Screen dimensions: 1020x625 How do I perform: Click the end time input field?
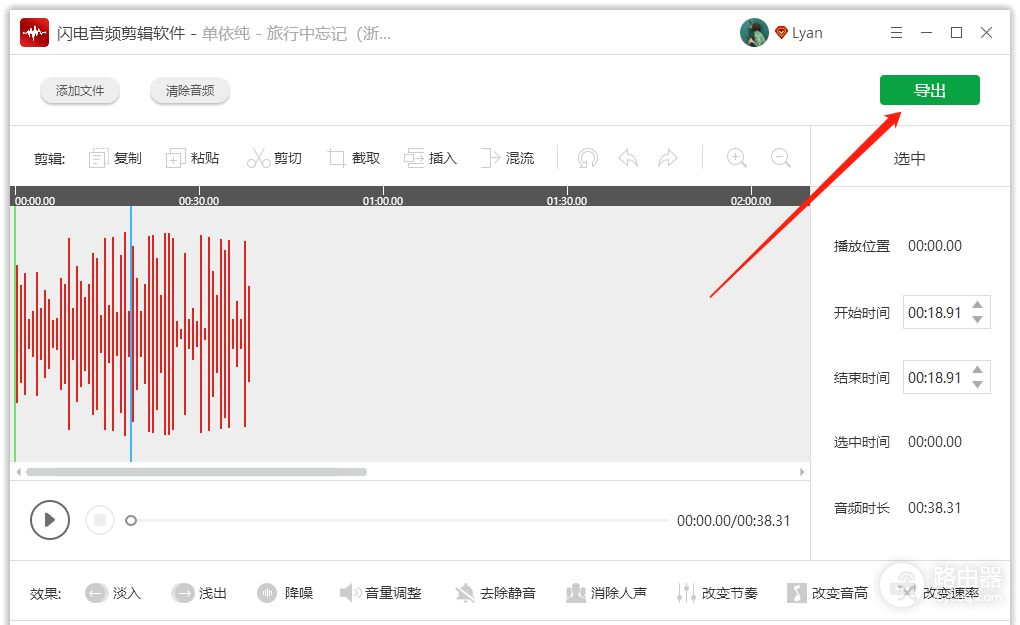[946, 377]
